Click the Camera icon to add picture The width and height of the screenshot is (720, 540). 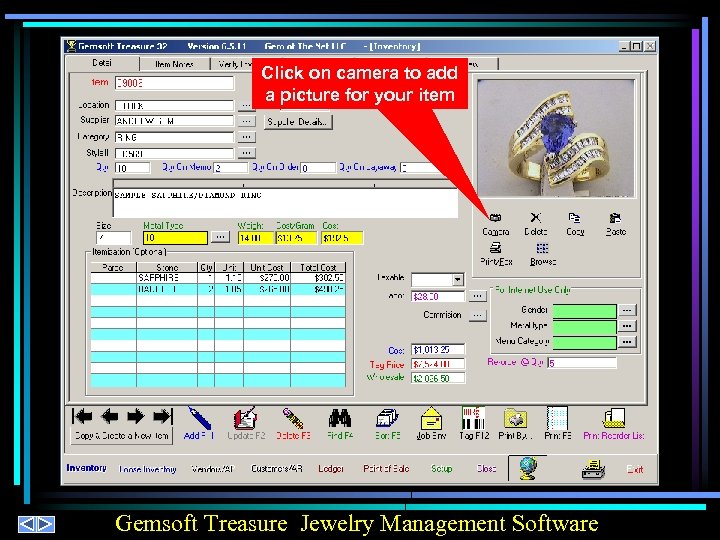(x=495, y=218)
